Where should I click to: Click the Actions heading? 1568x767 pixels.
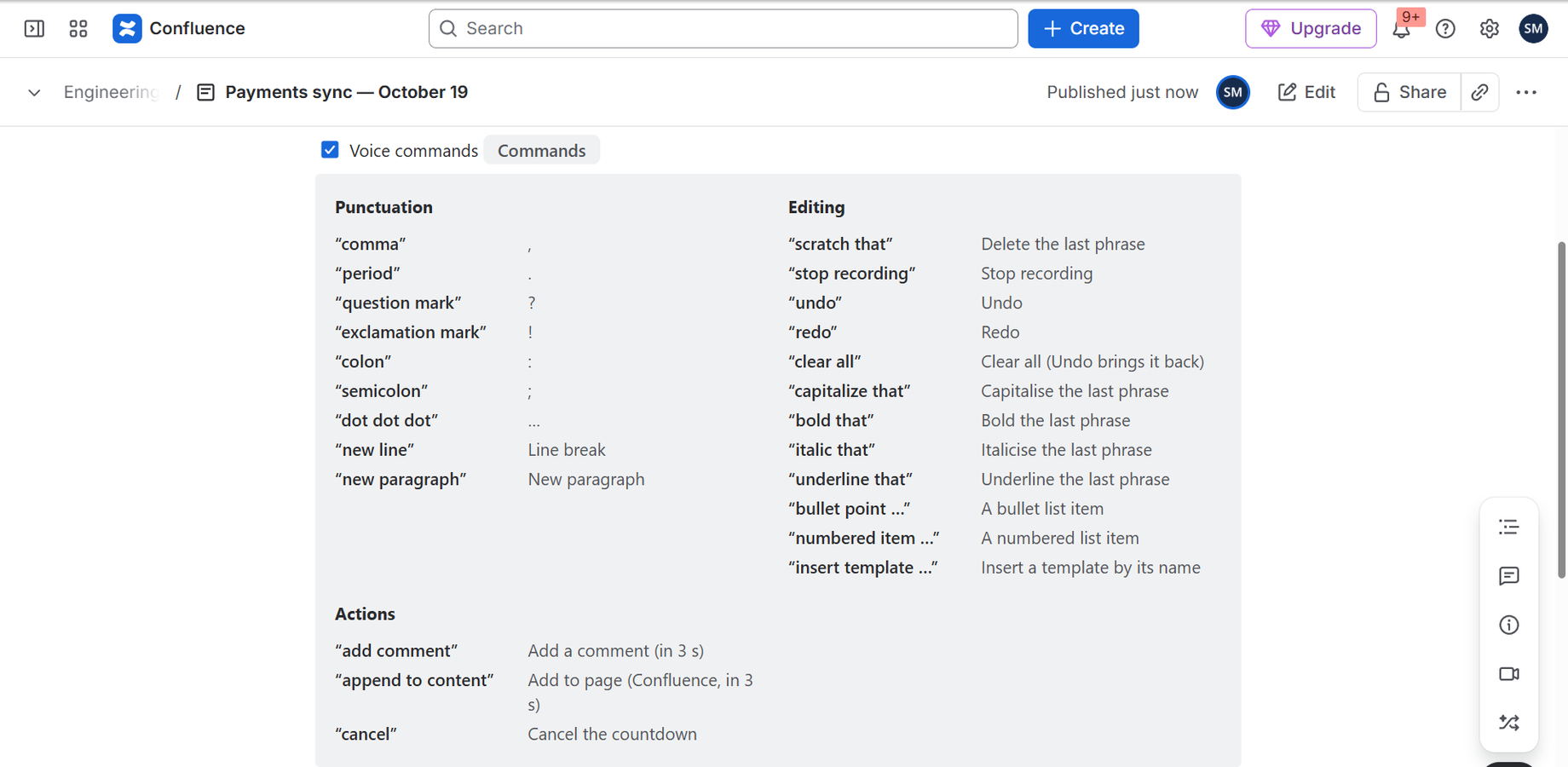click(365, 614)
